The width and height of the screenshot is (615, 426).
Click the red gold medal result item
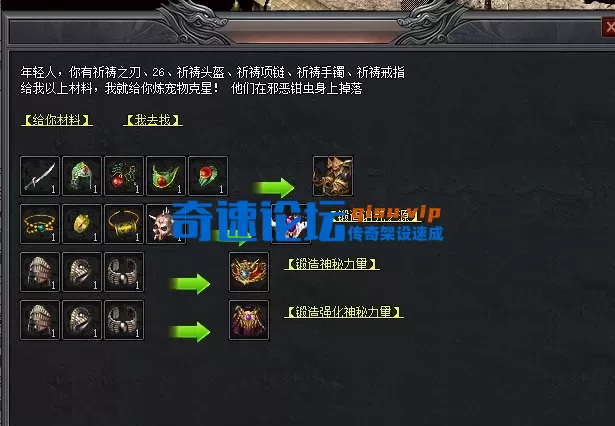249,272
